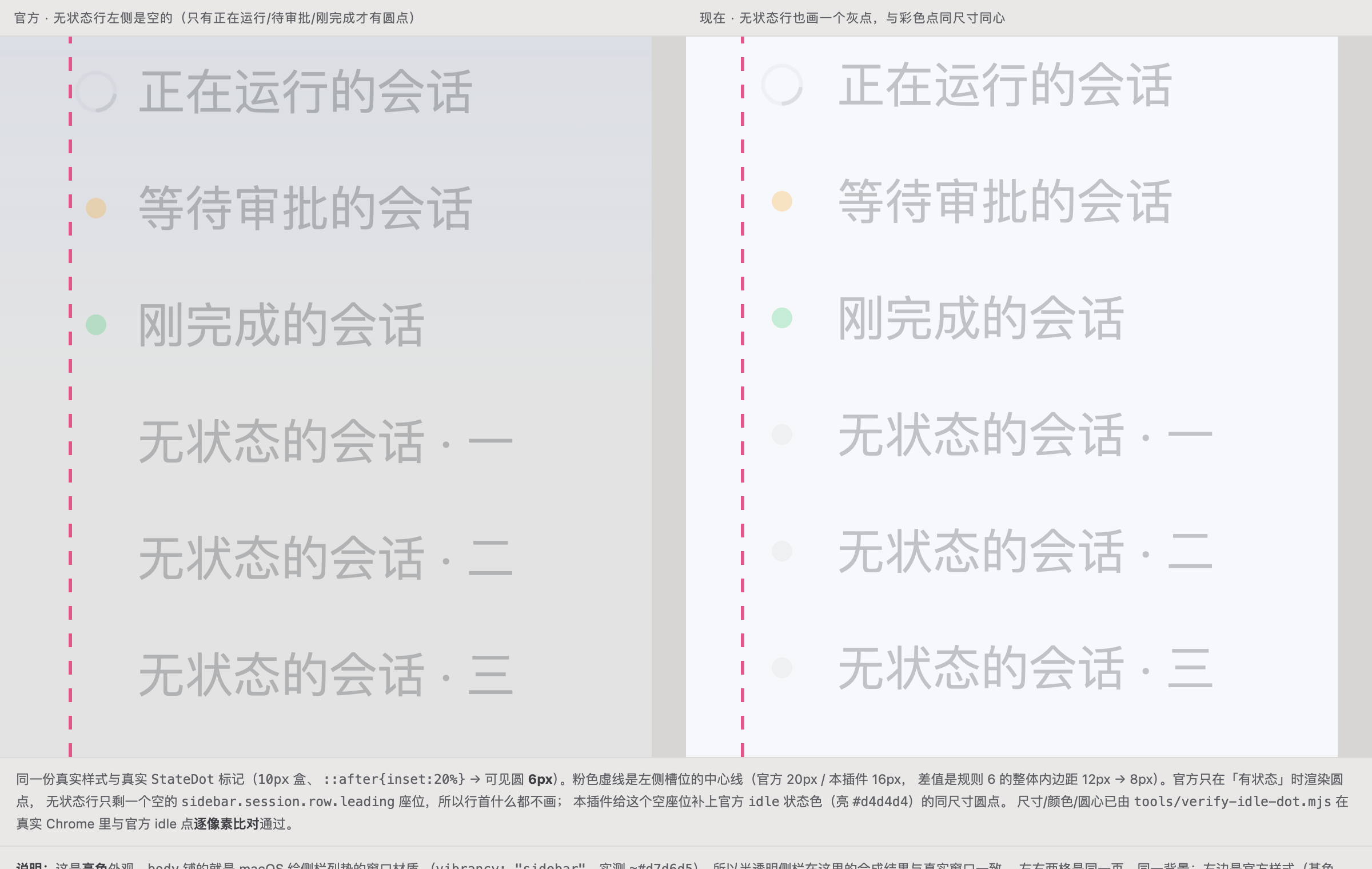This screenshot has width=1372, height=869.
Task: Open 无状态的会话 · 二 in the right panel
Action: coord(1026,551)
